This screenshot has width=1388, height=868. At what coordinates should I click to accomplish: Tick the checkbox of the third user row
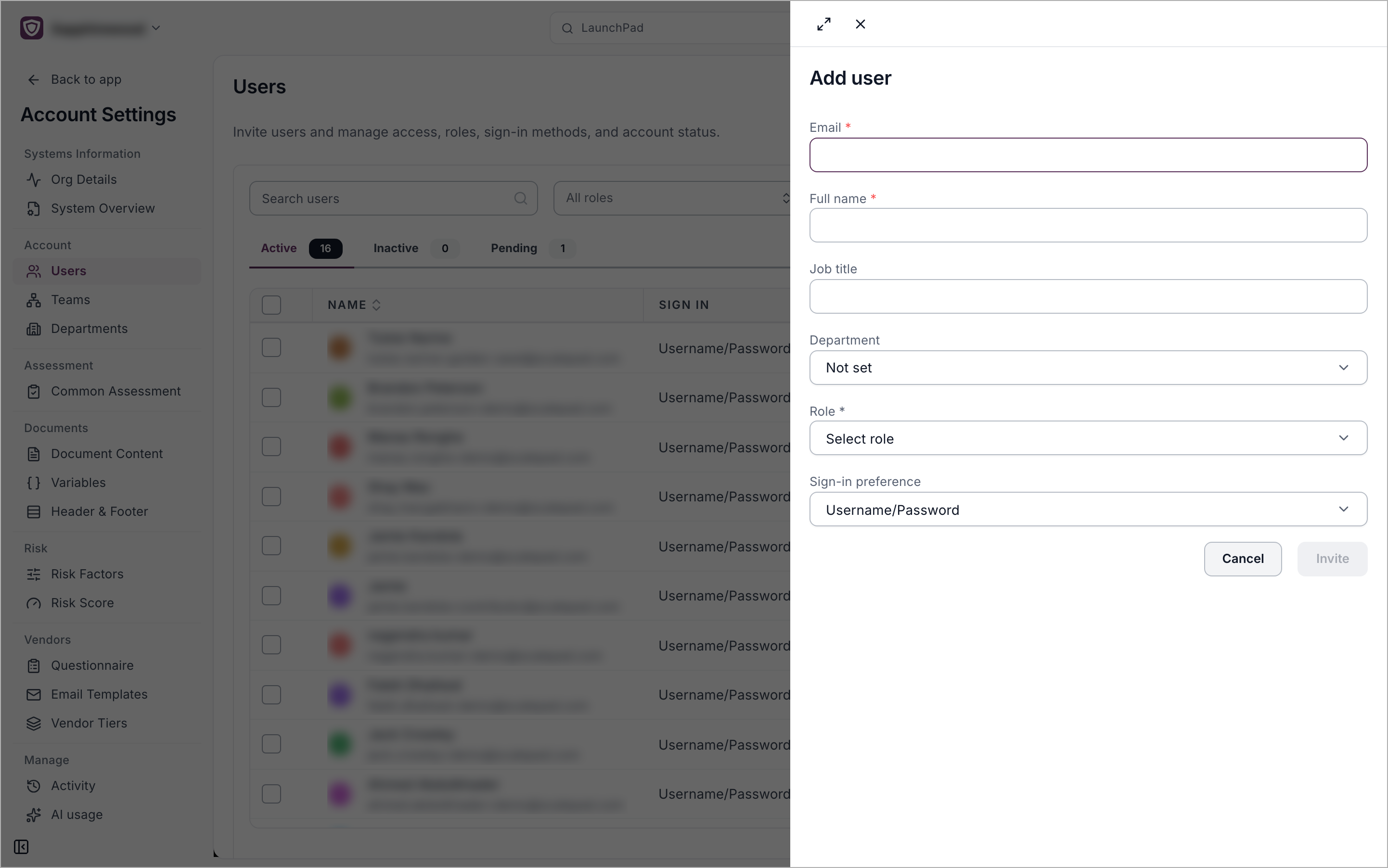pyautogui.click(x=271, y=447)
